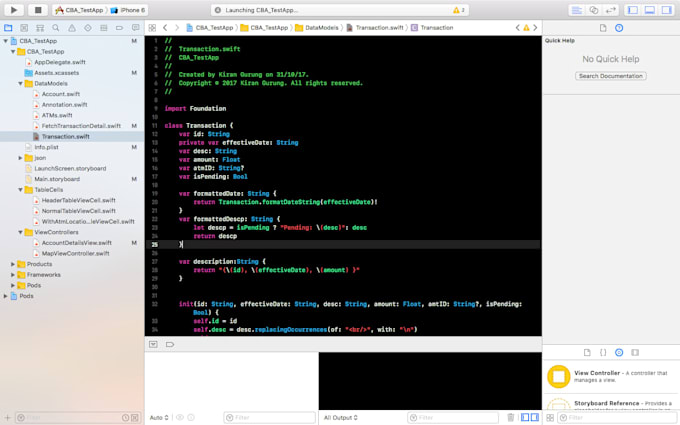Viewport: 680px width, 425px height.
Task: Hide the right Utilities panel
Action: coord(666,10)
